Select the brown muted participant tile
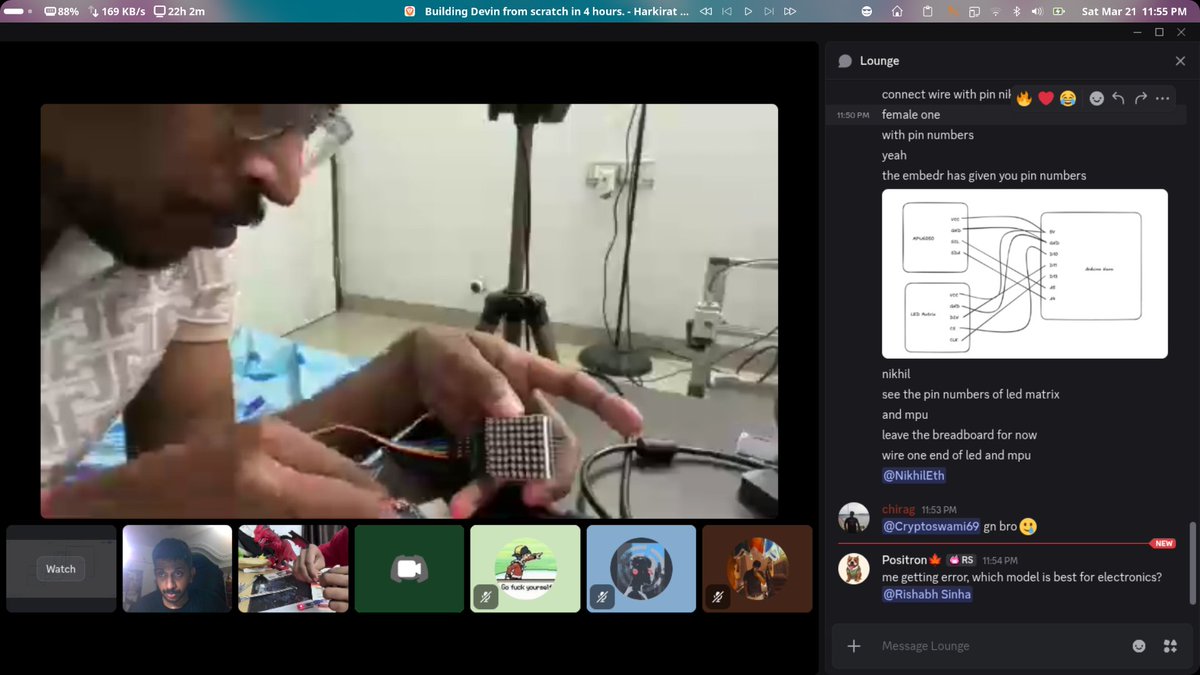This screenshot has height=675, width=1200. point(757,569)
